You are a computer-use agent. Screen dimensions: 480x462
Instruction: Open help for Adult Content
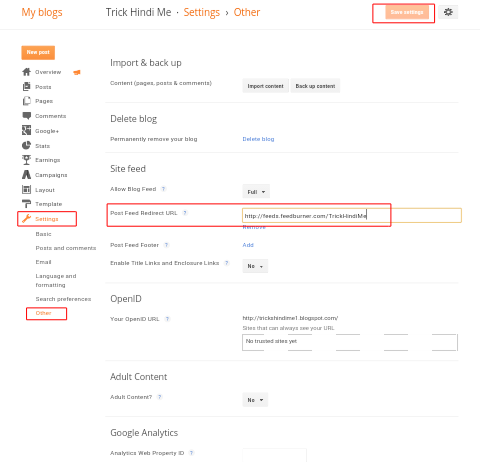point(160,397)
